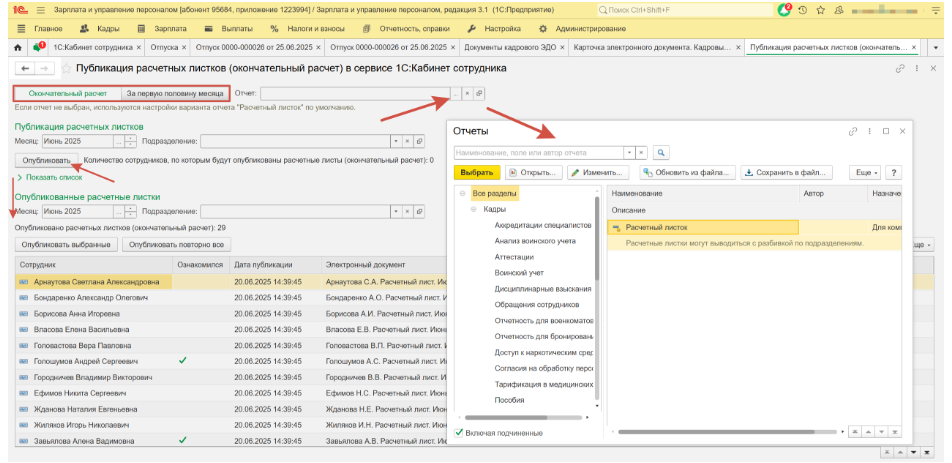952x463 pixels.
Task: Open Отчетность, справки menu
Action: (406, 29)
